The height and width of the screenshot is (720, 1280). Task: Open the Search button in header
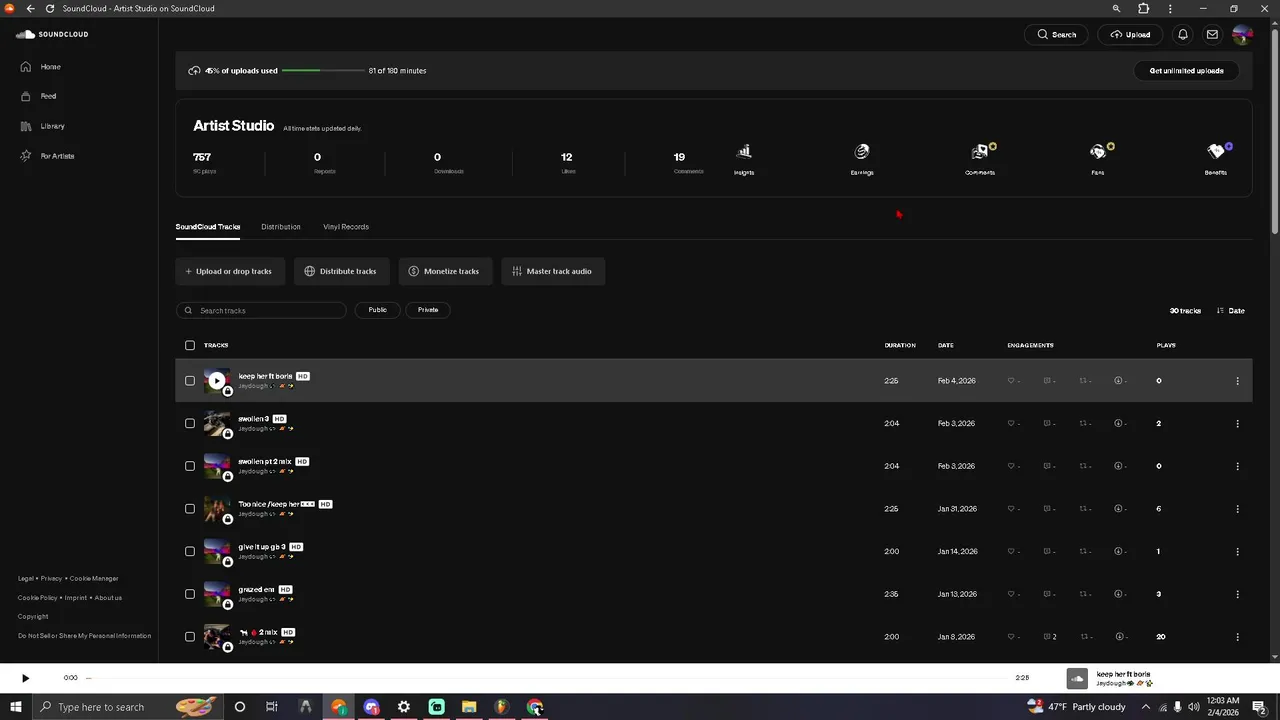pos(1056,34)
